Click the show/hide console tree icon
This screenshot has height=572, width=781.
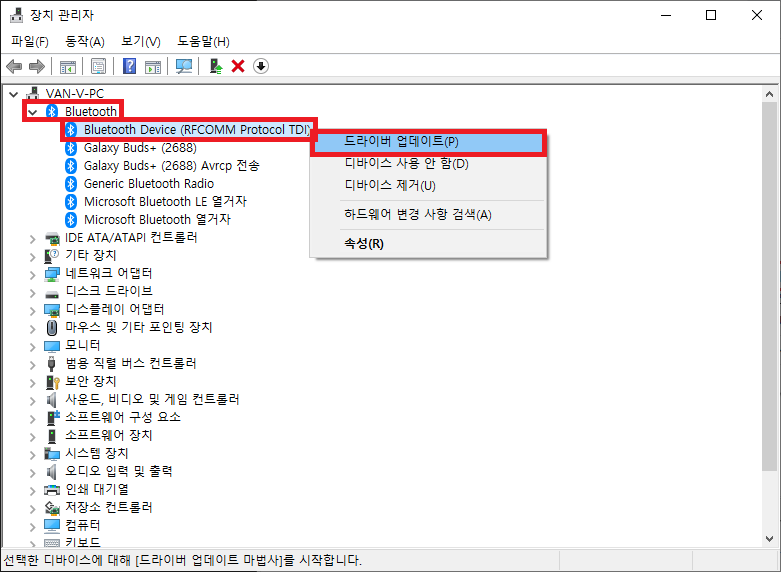pos(68,66)
